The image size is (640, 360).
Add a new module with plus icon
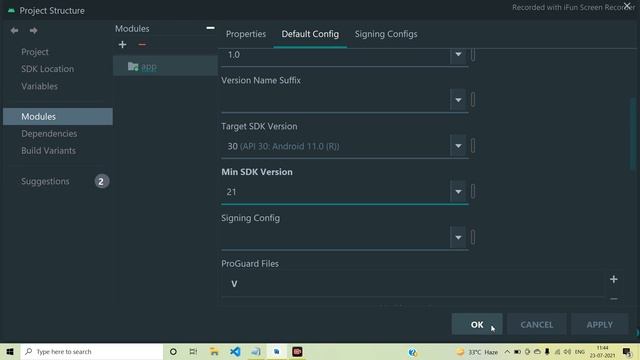pos(122,44)
